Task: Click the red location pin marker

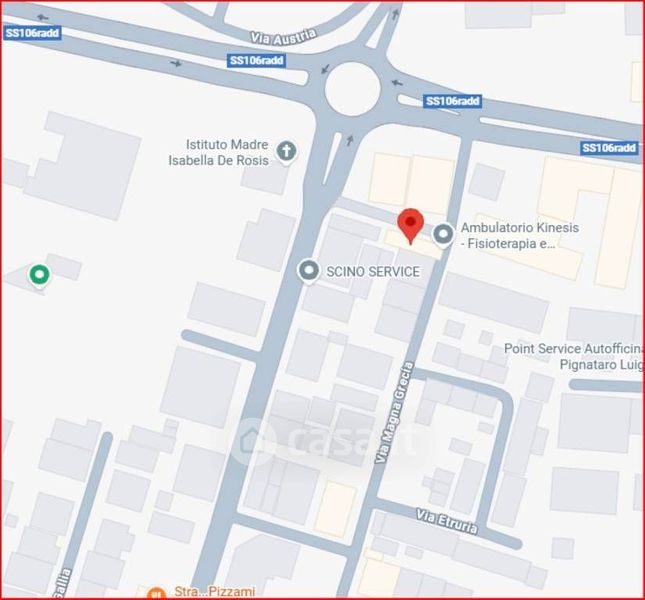Action: 411,226
